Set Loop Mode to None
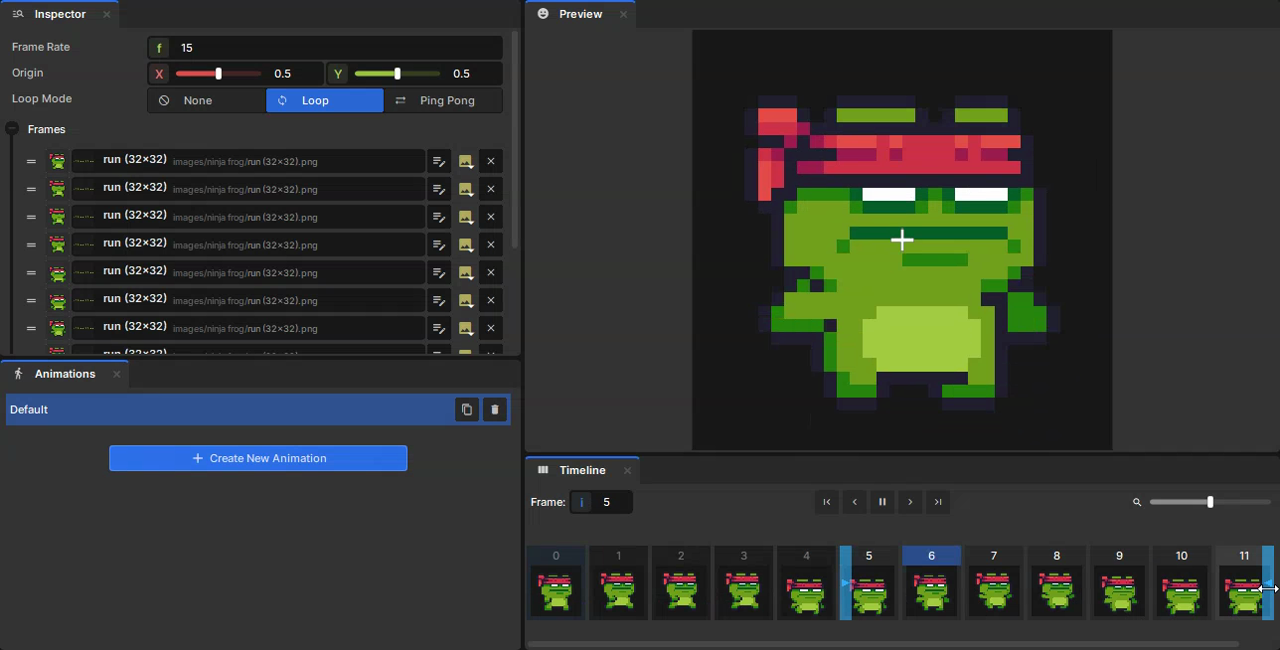 click(207, 100)
